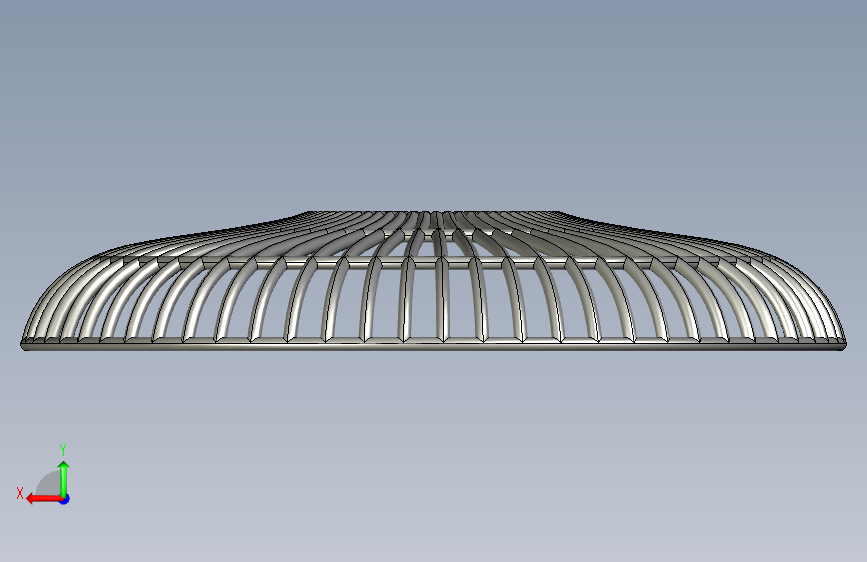This screenshot has height=562, width=867.
Task: Click the blue Z axis dot of the triad
Action: click(65, 499)
